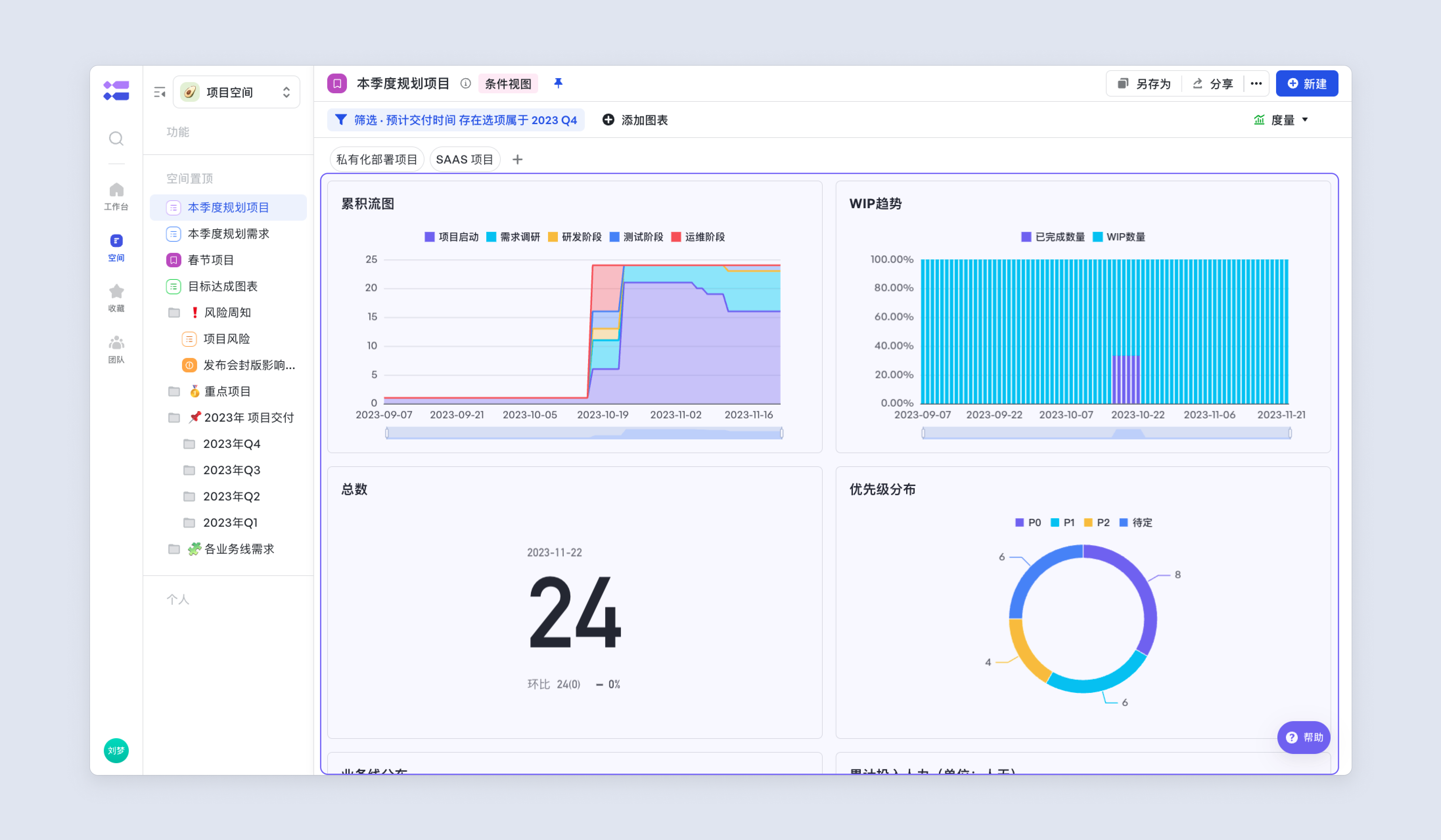Collapse the 2023年 项目交付 folder
The image size is (1441, 840).
(174, 418)
